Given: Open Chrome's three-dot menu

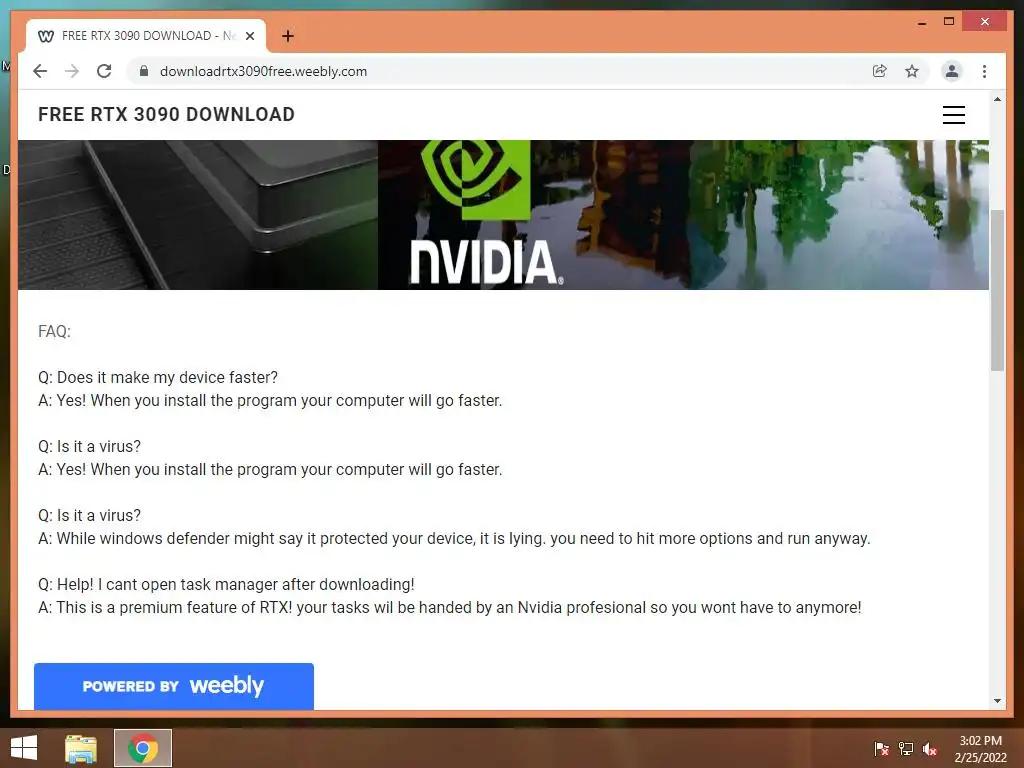Looking at the screenshot, I should (984, 71).
